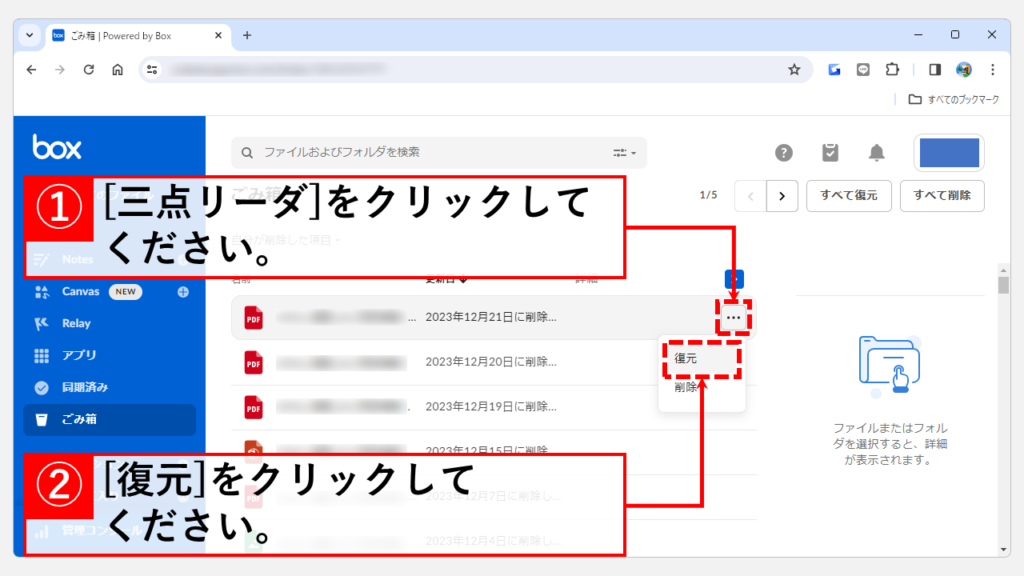Image resolution: width=1024 pixels, height=576 pixels.
Task: Open the Chrome three-dot menu
Action: tap(993, 69)
